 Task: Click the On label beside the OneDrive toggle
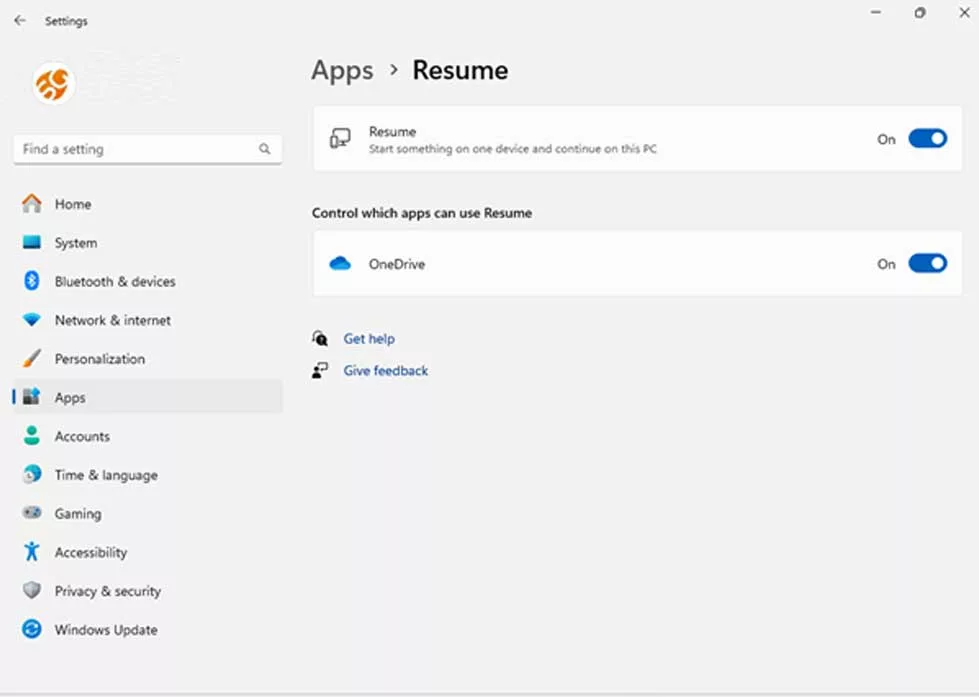point(886,264)
